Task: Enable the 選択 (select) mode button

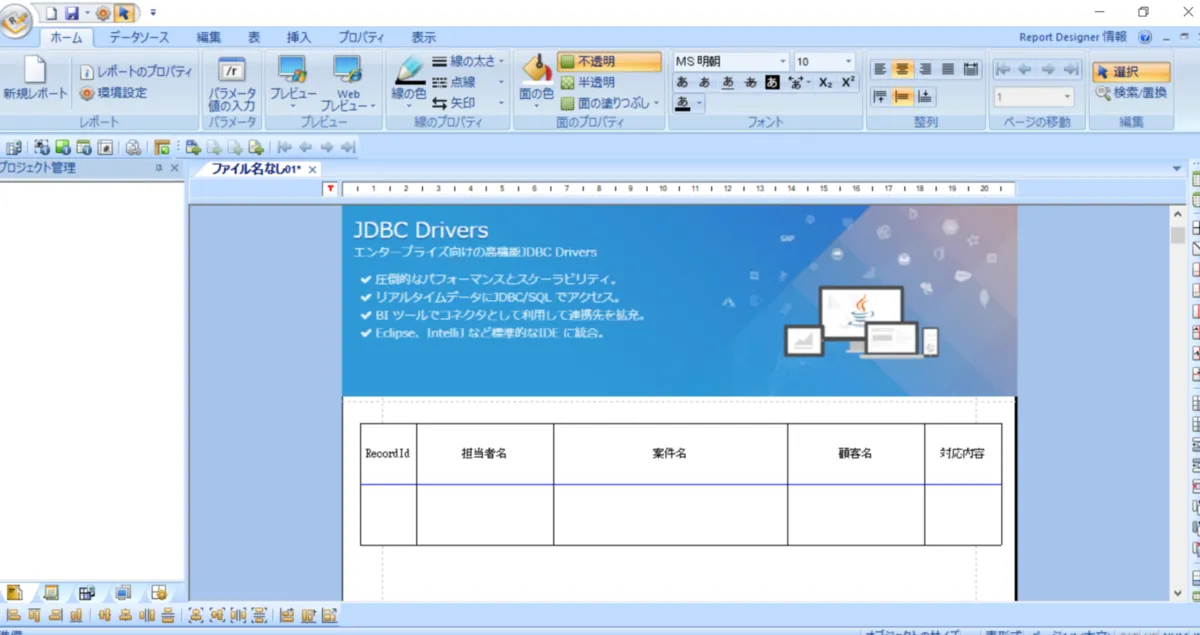Action: point(1131,72)
